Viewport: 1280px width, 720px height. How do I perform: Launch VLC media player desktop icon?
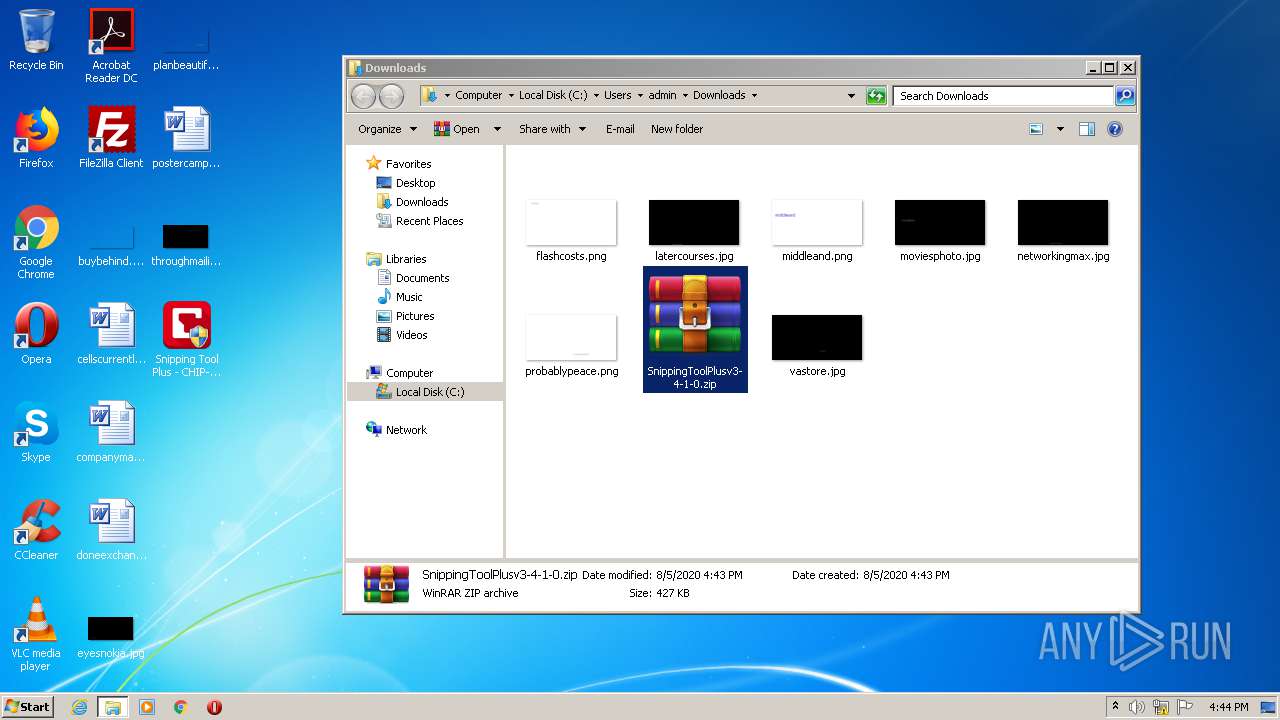(x=36, y=634)
